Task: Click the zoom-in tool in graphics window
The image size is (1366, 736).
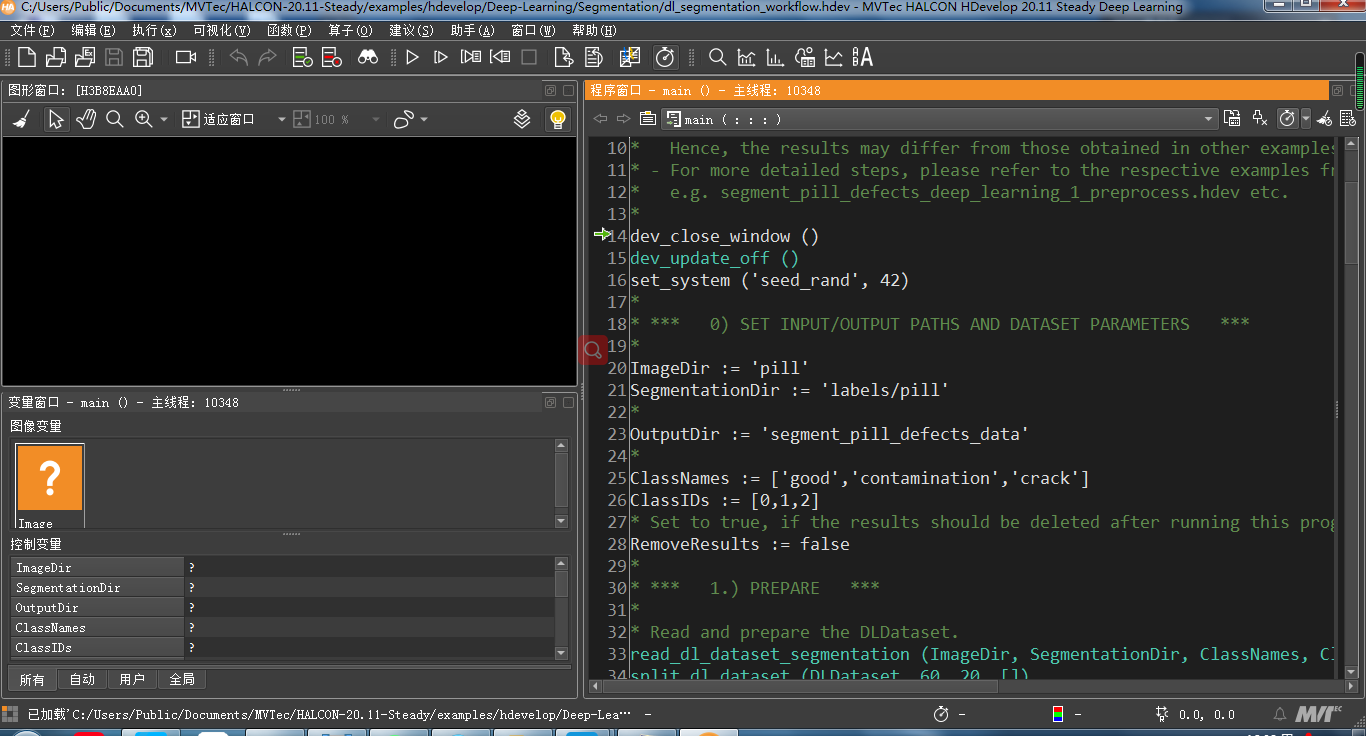Action: point(144,119)
